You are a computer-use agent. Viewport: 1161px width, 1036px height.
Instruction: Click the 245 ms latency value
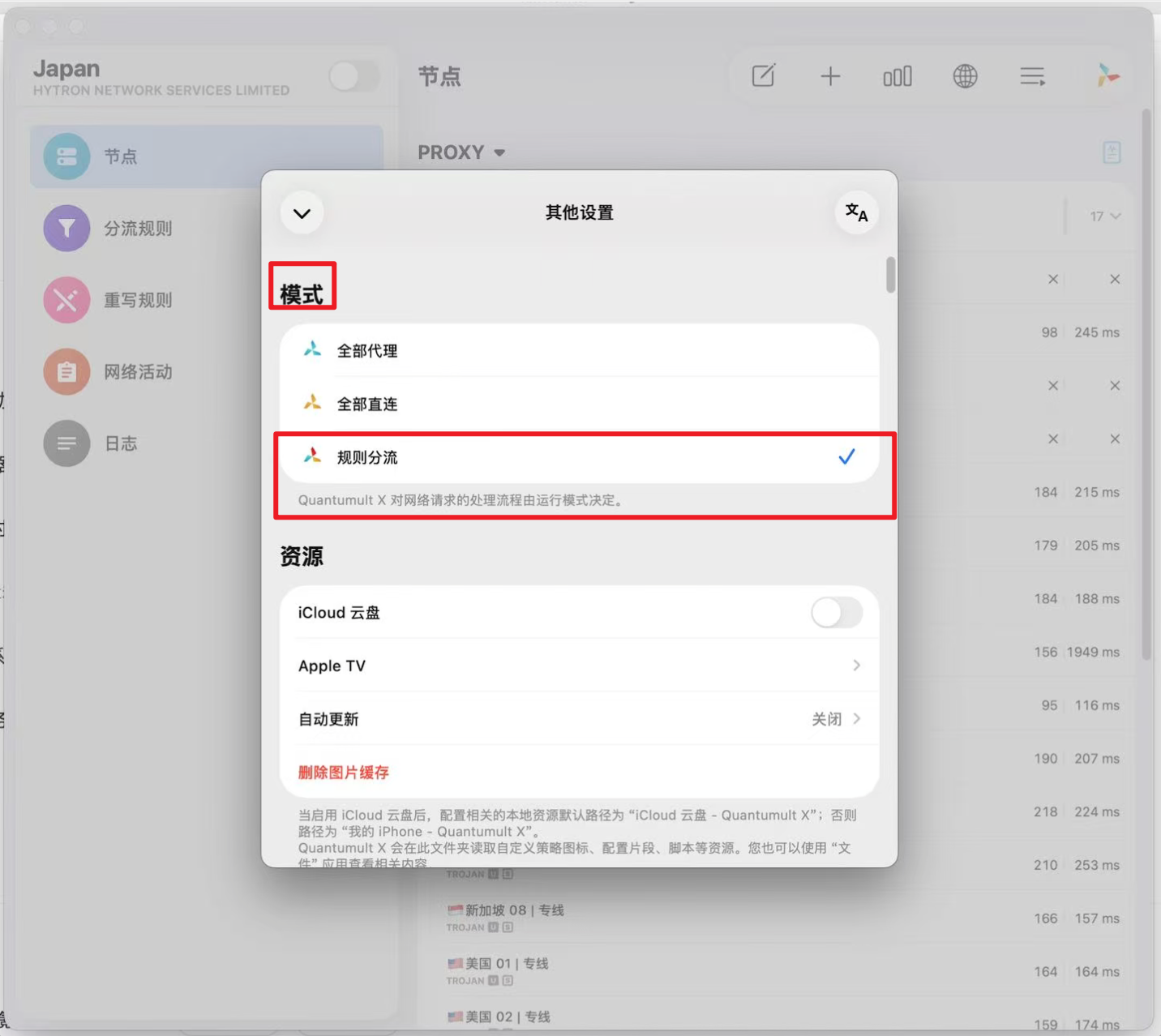[x=1097, y=332]
